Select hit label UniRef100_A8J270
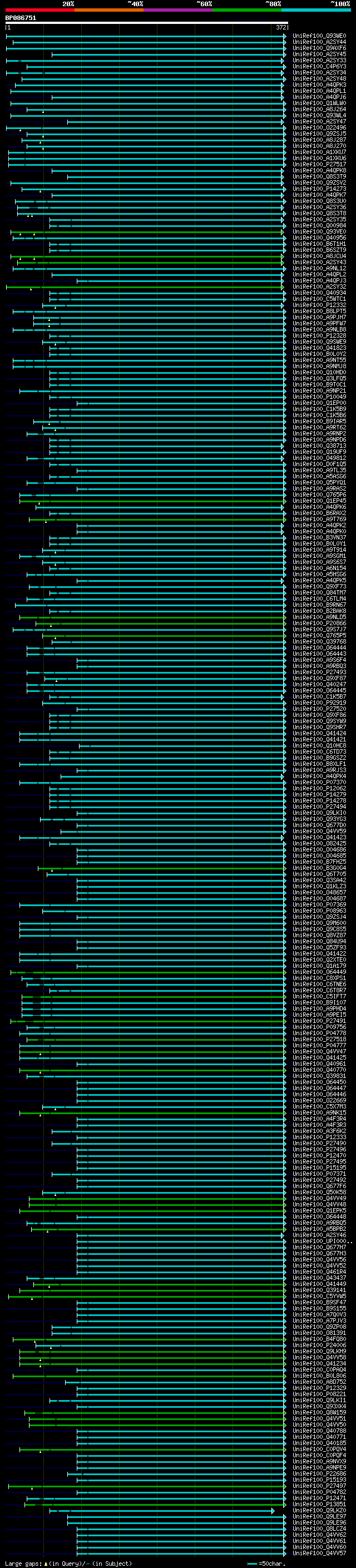The width and height of the screenshot is (356, 1568). (319, 146)
